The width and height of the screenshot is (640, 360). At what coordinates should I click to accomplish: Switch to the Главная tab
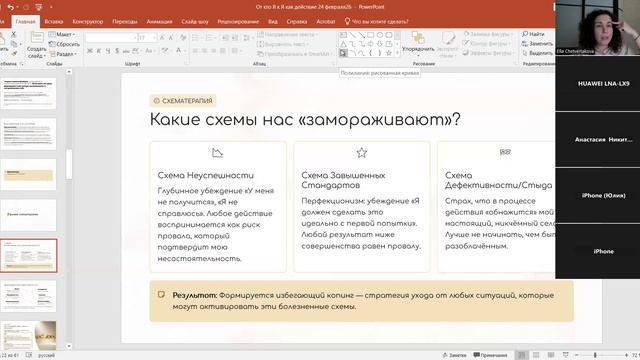pos(25,22)
